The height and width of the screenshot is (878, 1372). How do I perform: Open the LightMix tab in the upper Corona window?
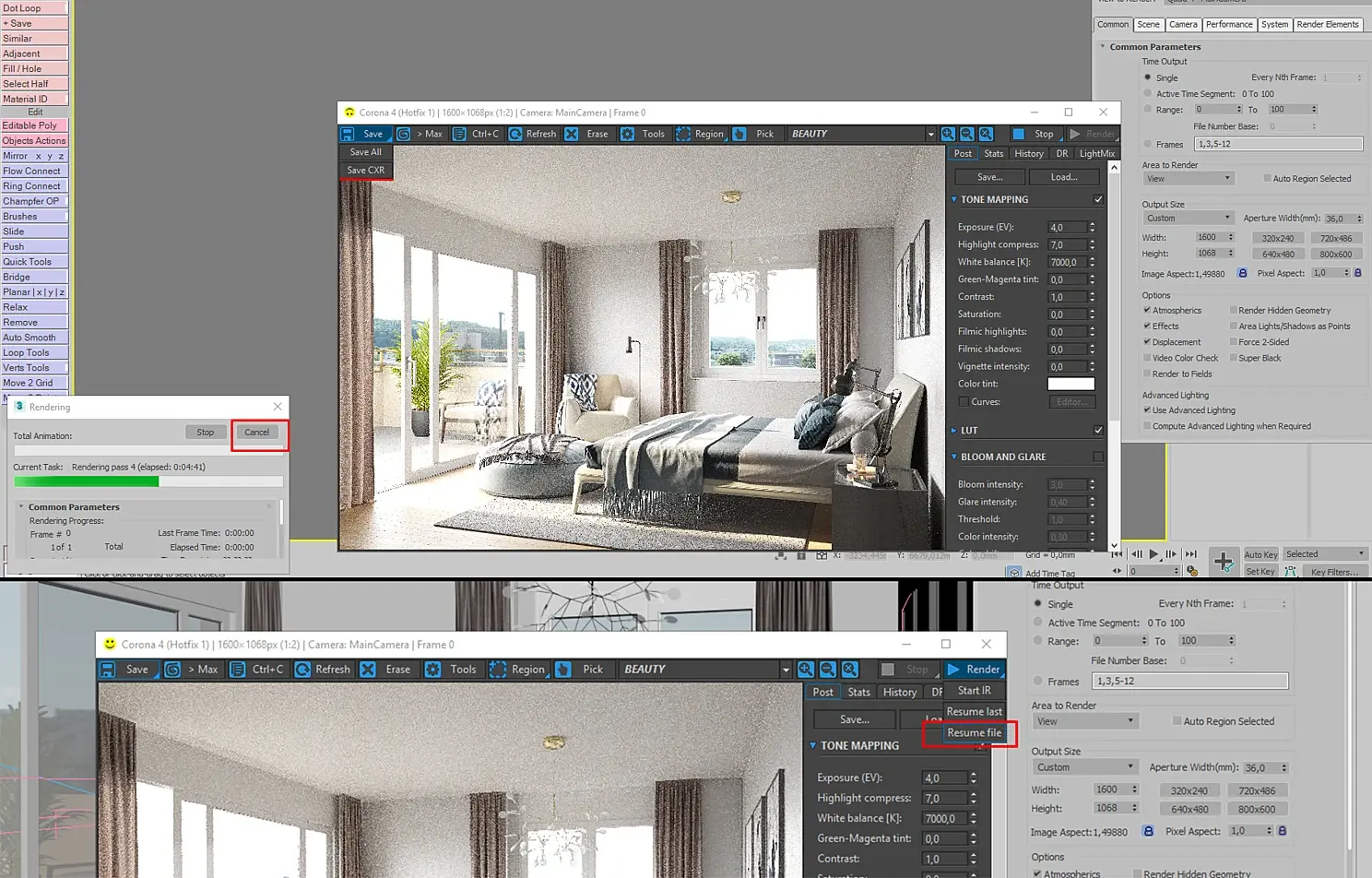tap(1097, 154)
